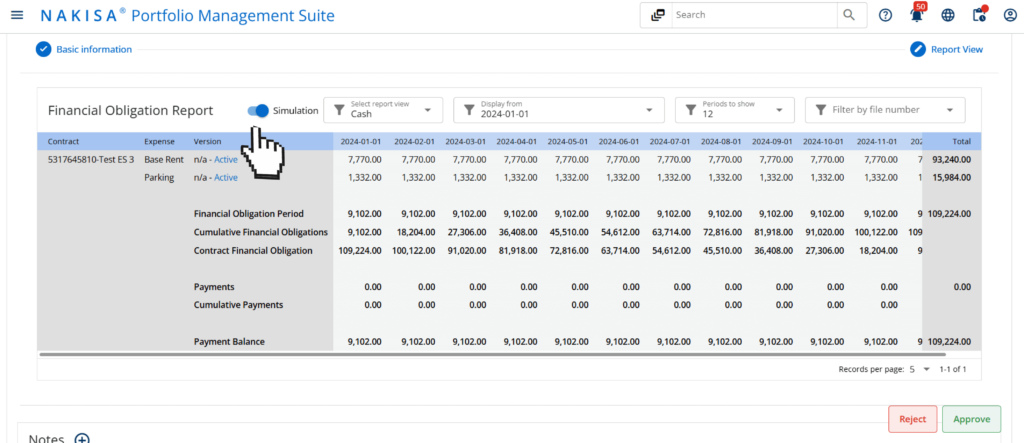This screenshot has width=1024, height=443.
Task: Open the notifications bell with 50 badge
Action: [916, 15]
